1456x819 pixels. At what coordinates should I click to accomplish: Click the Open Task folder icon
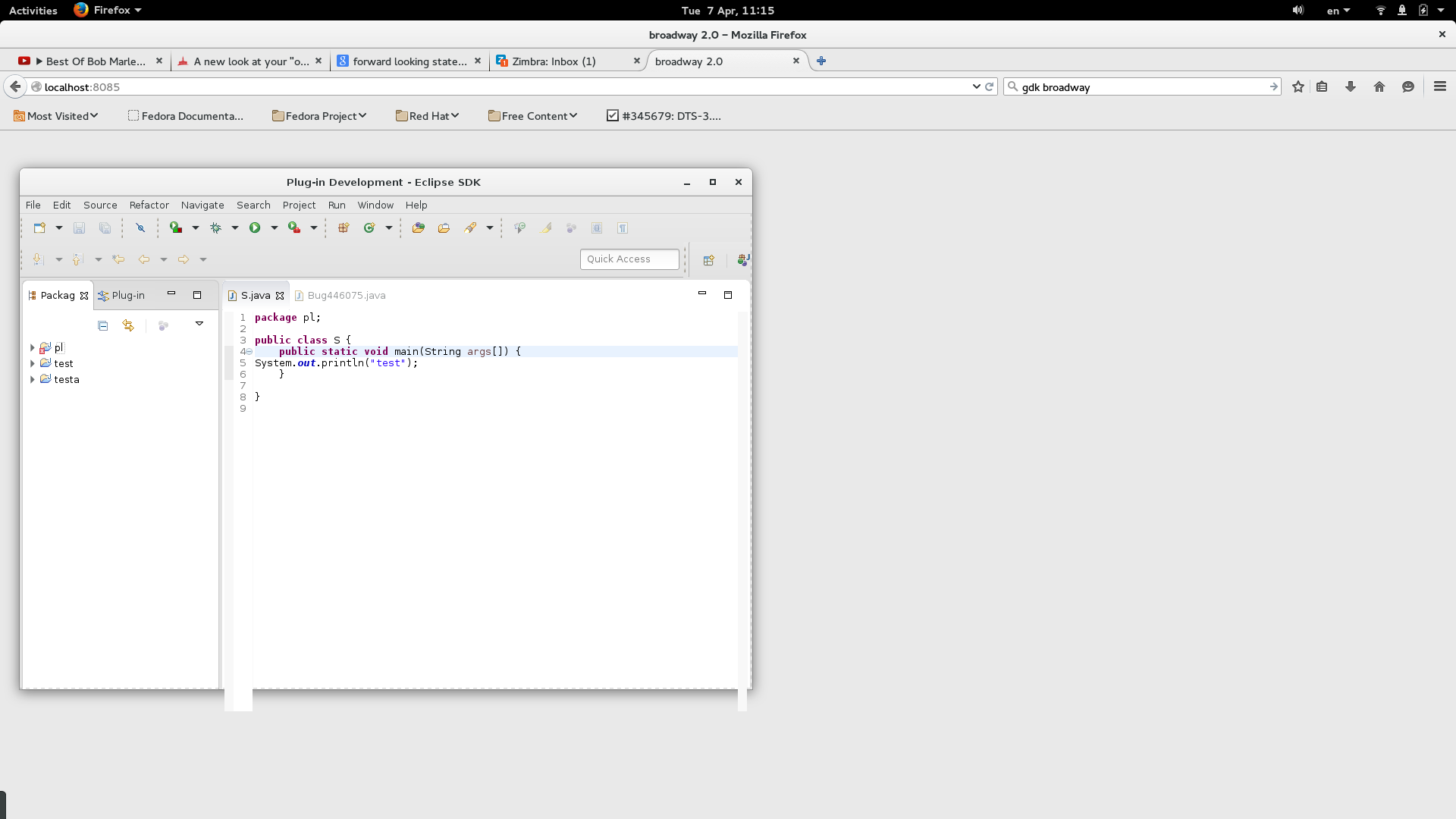pos(444,227)
